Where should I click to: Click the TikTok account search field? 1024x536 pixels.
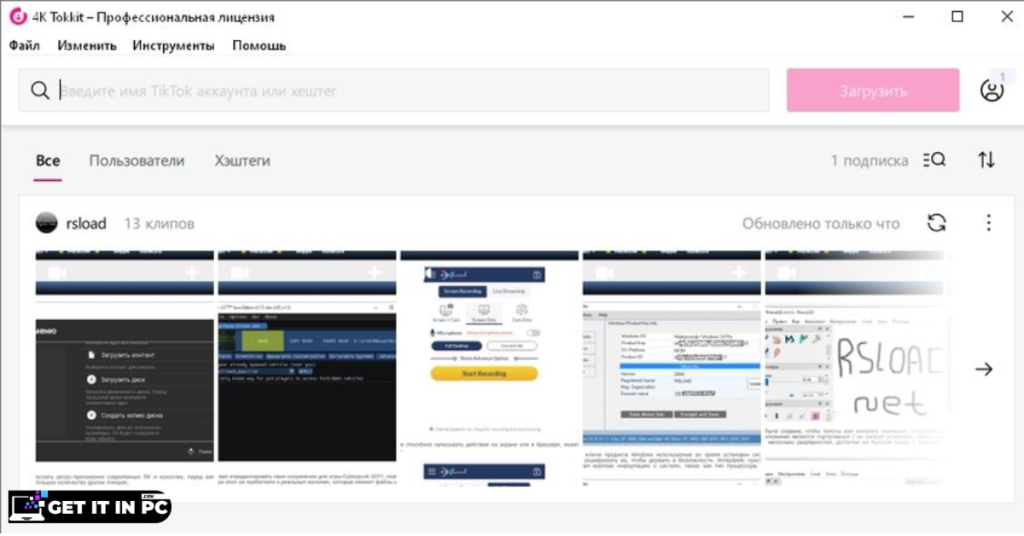(394, 90)
